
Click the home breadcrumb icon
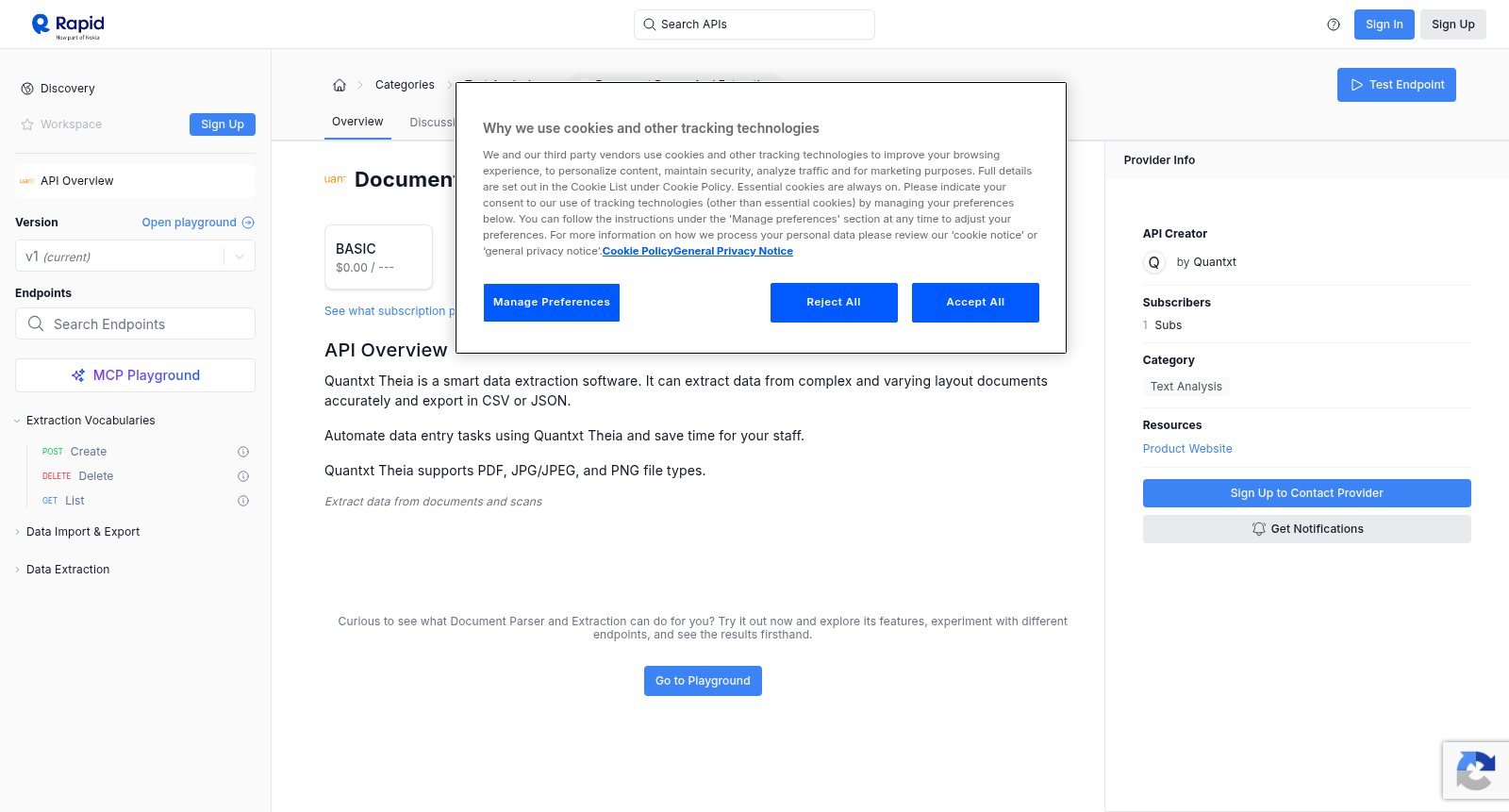[x=340, y=85]
